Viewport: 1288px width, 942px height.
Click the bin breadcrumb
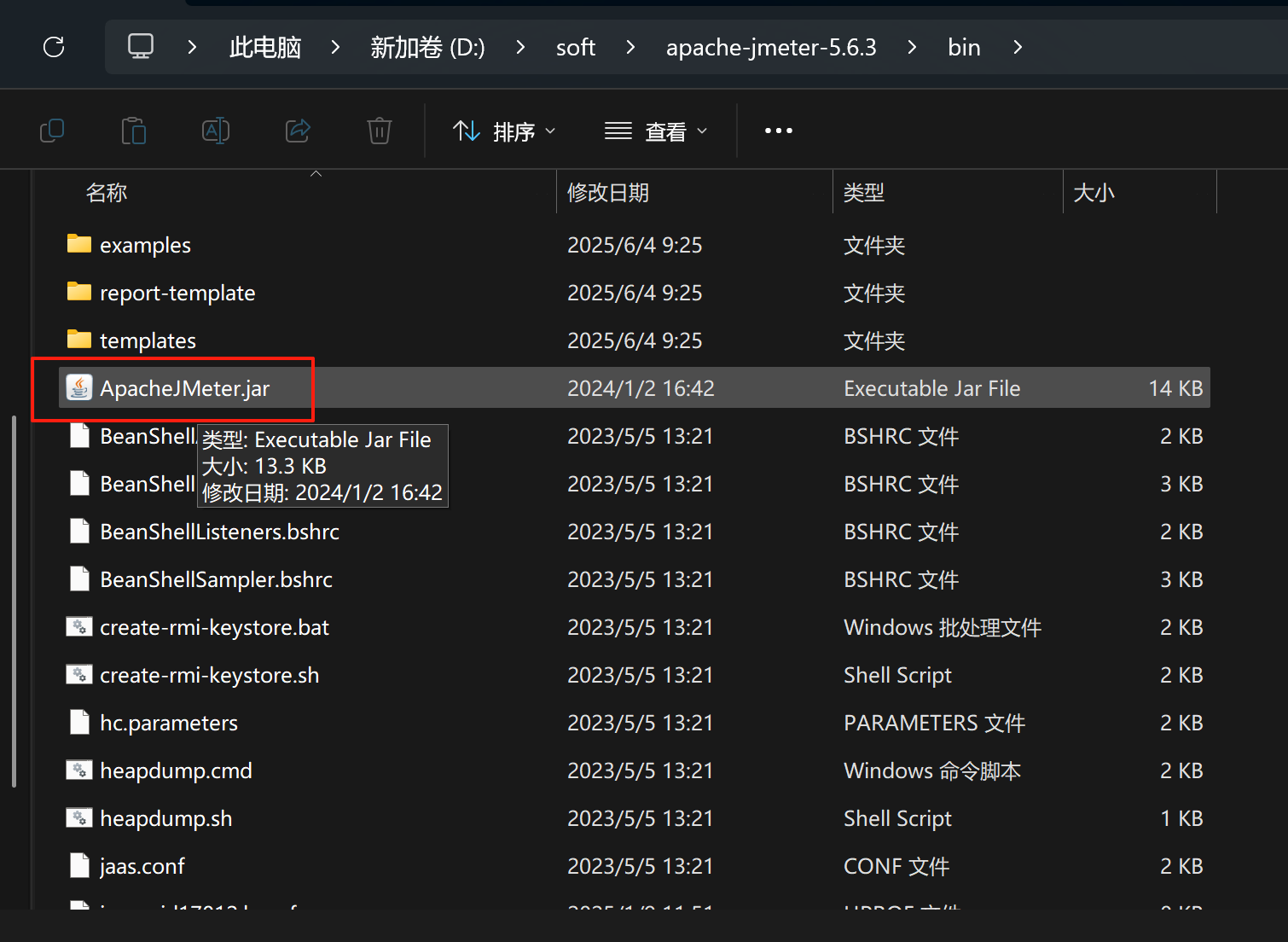(x=964, y=47)
